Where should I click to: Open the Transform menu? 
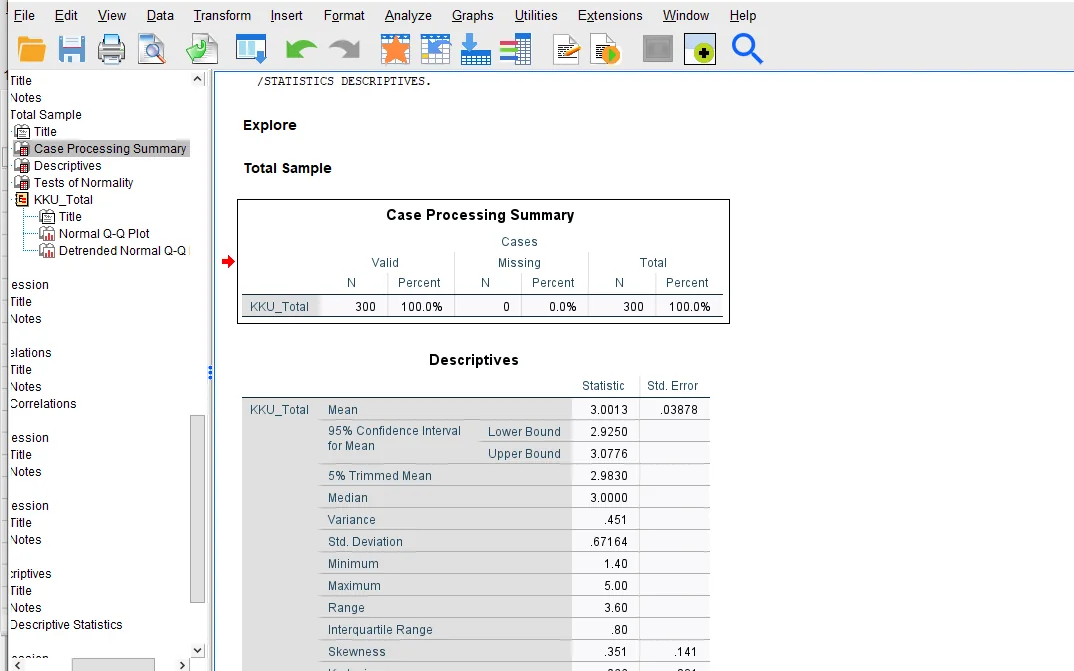click(x=222, y=15)
